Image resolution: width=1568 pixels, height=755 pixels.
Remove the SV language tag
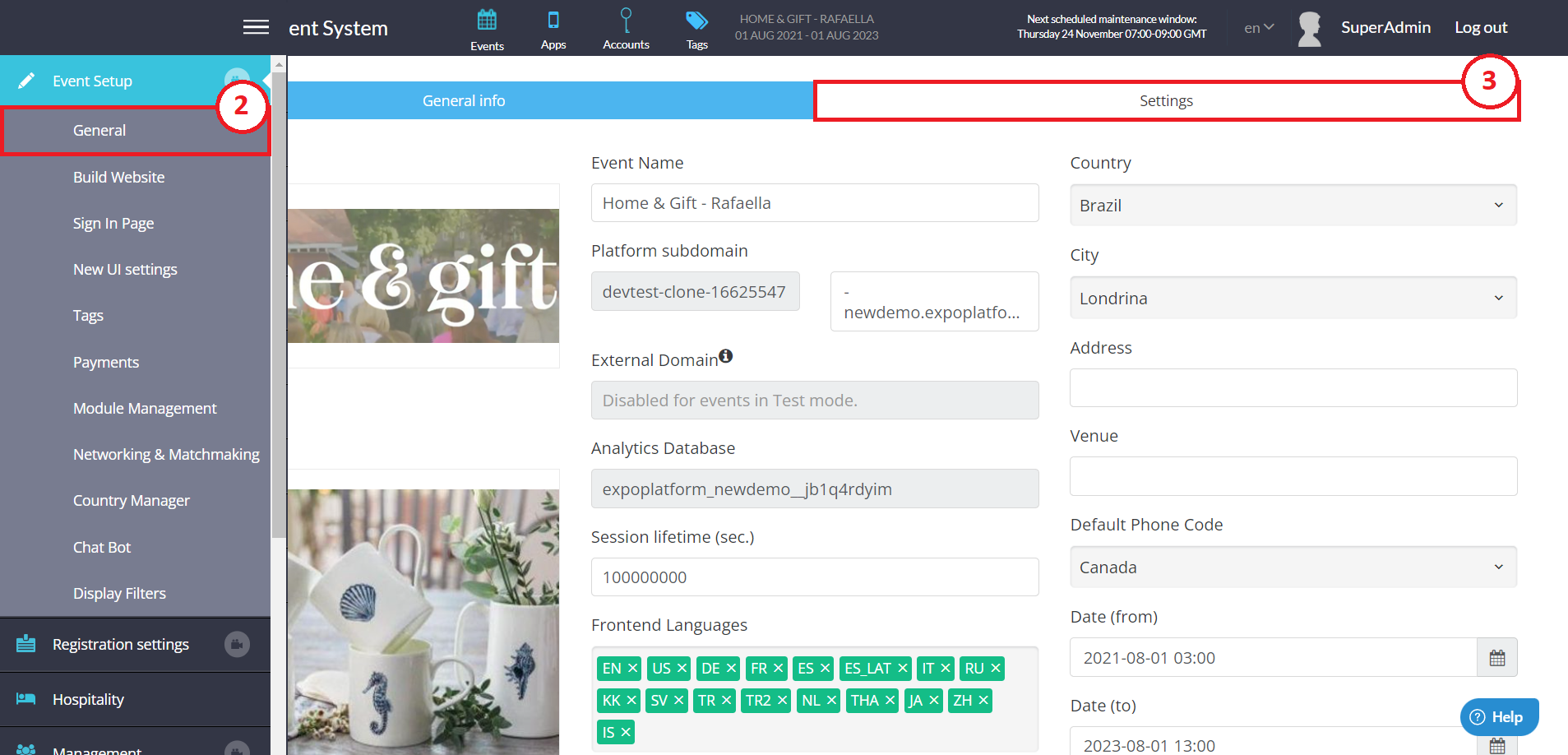pyautogui.click(x=678, y=700)
